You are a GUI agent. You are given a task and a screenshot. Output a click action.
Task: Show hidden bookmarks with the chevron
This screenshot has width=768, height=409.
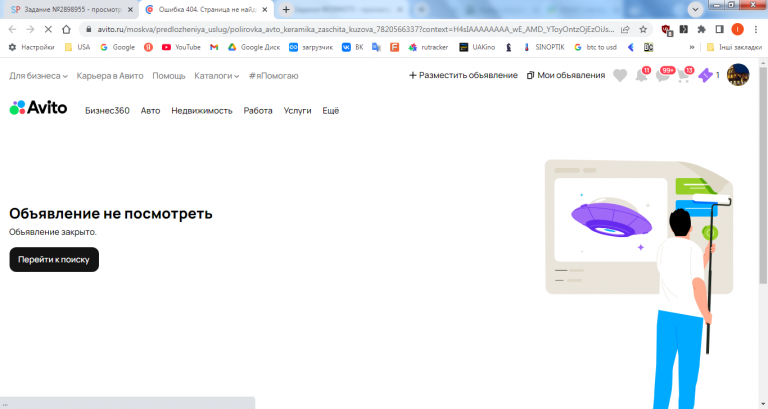pos(692,47)
